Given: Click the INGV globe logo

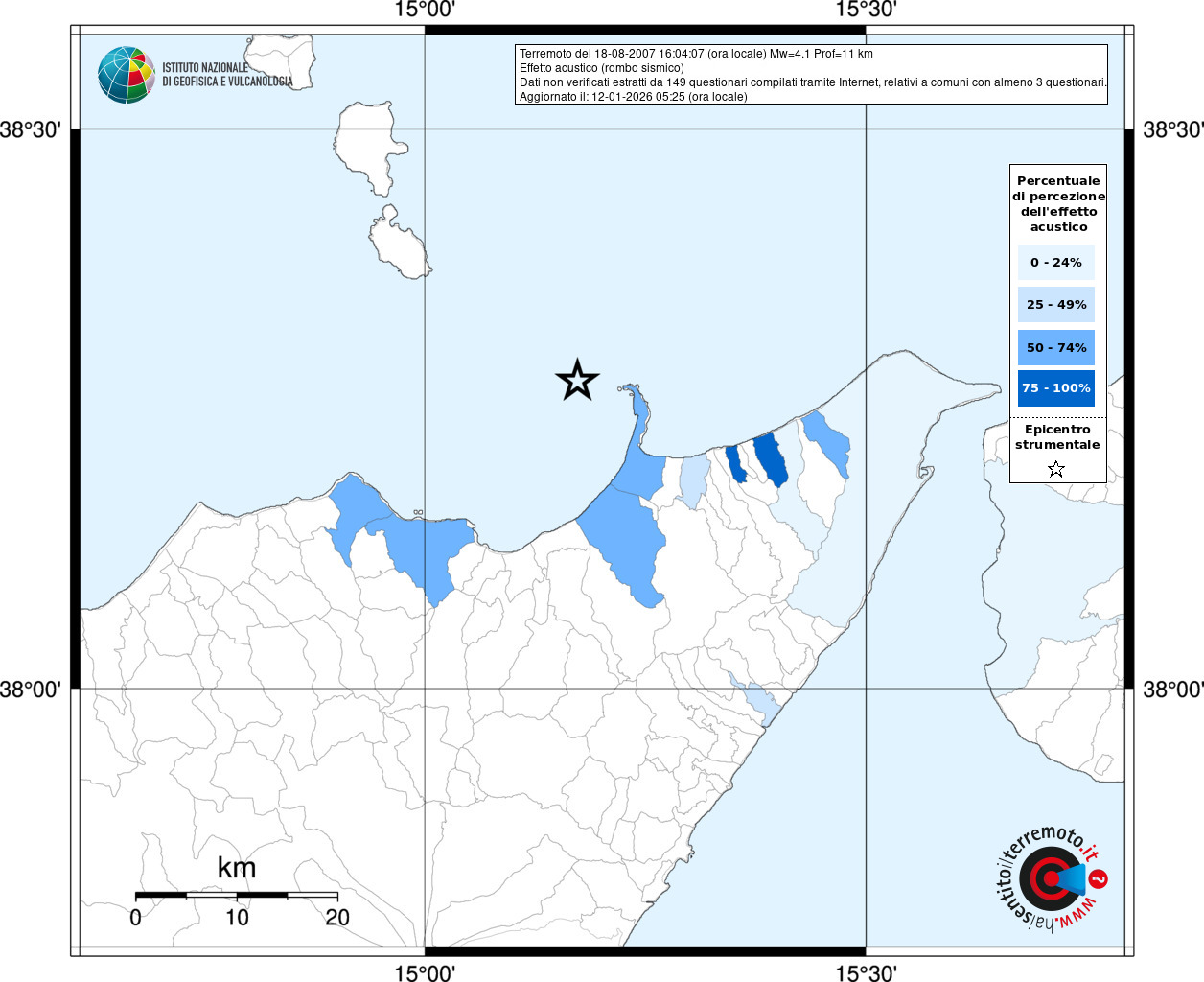Looking at the screenshot, I should click(126, 75).
